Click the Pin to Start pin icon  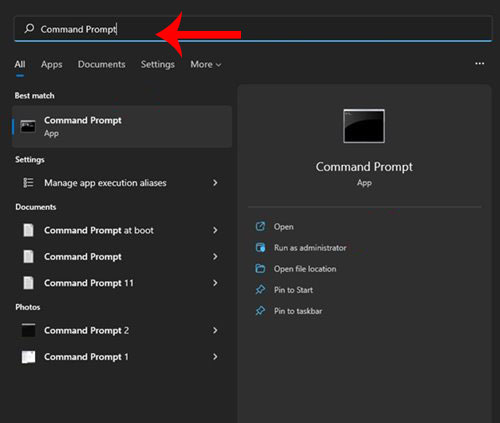tap(260, 289)
